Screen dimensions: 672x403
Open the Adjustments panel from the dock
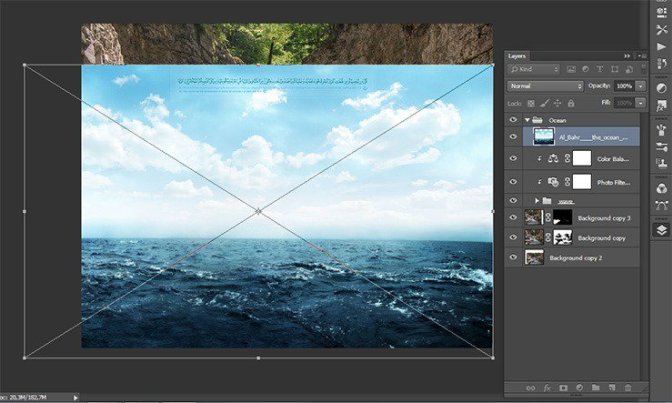point(661,87)
